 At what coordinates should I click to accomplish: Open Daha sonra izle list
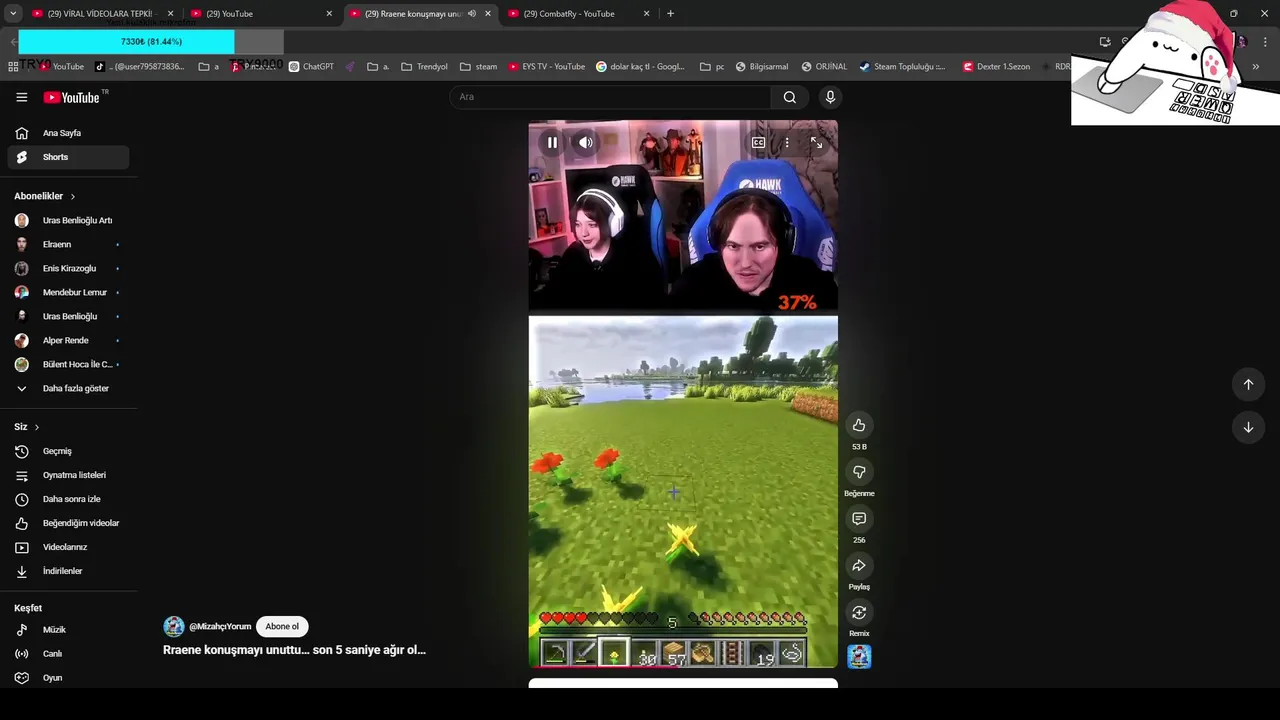click(68, 499)
